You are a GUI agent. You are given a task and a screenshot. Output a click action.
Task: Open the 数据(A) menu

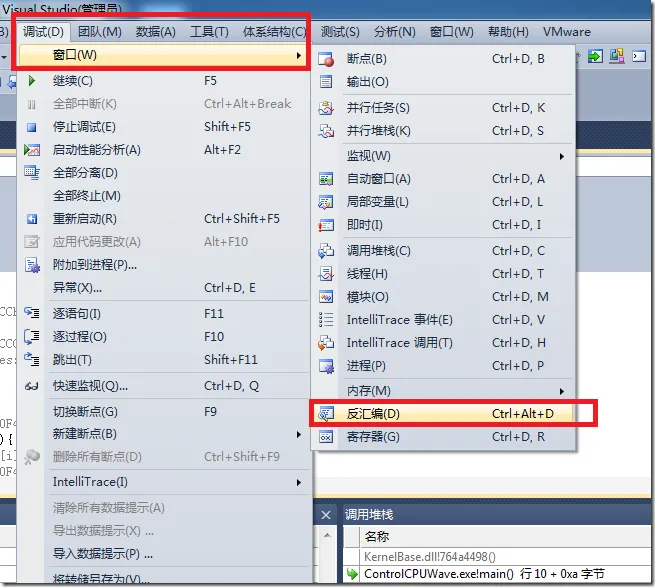coord(155,32)
